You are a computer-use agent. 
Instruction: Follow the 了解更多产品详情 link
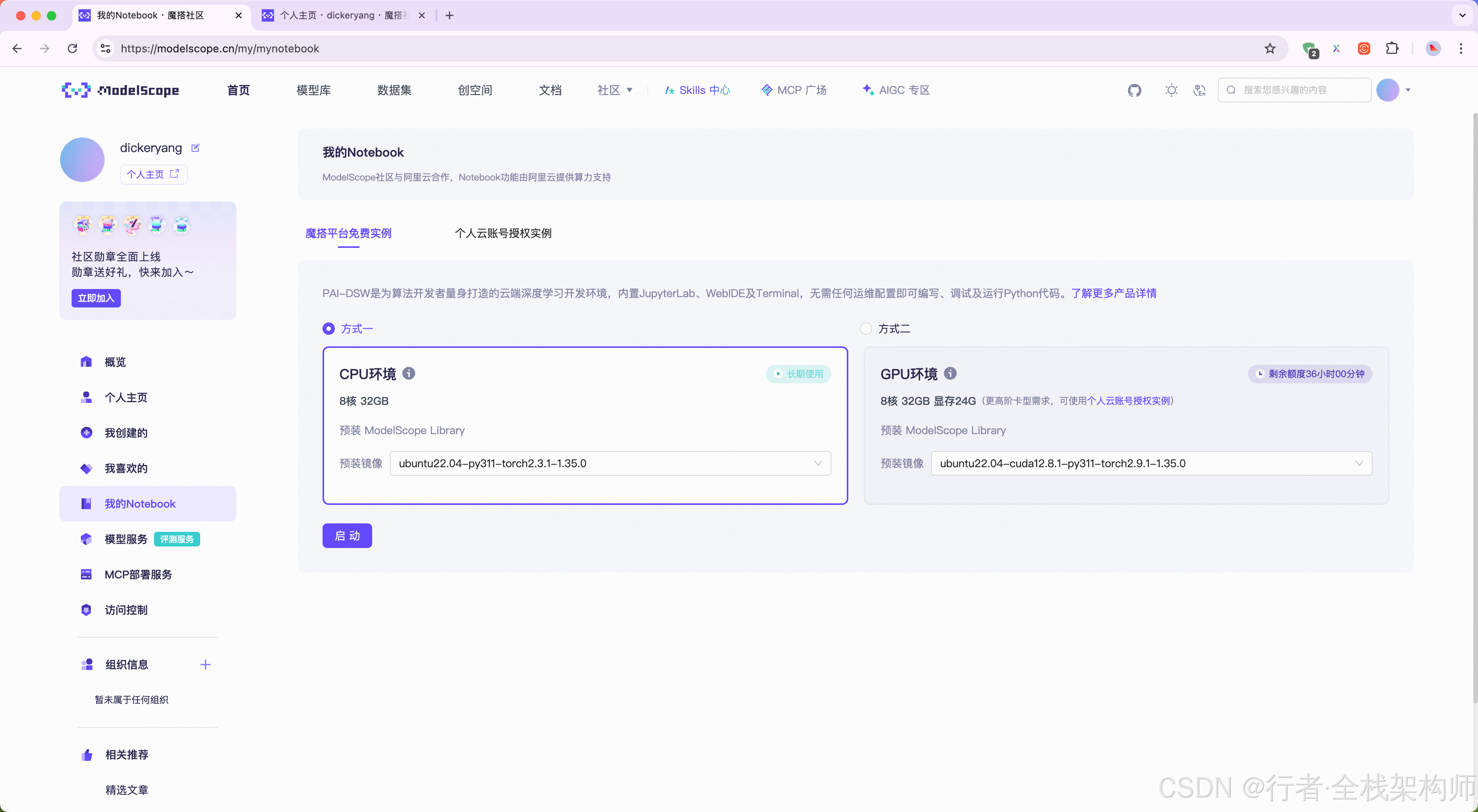pos(1114,293)
